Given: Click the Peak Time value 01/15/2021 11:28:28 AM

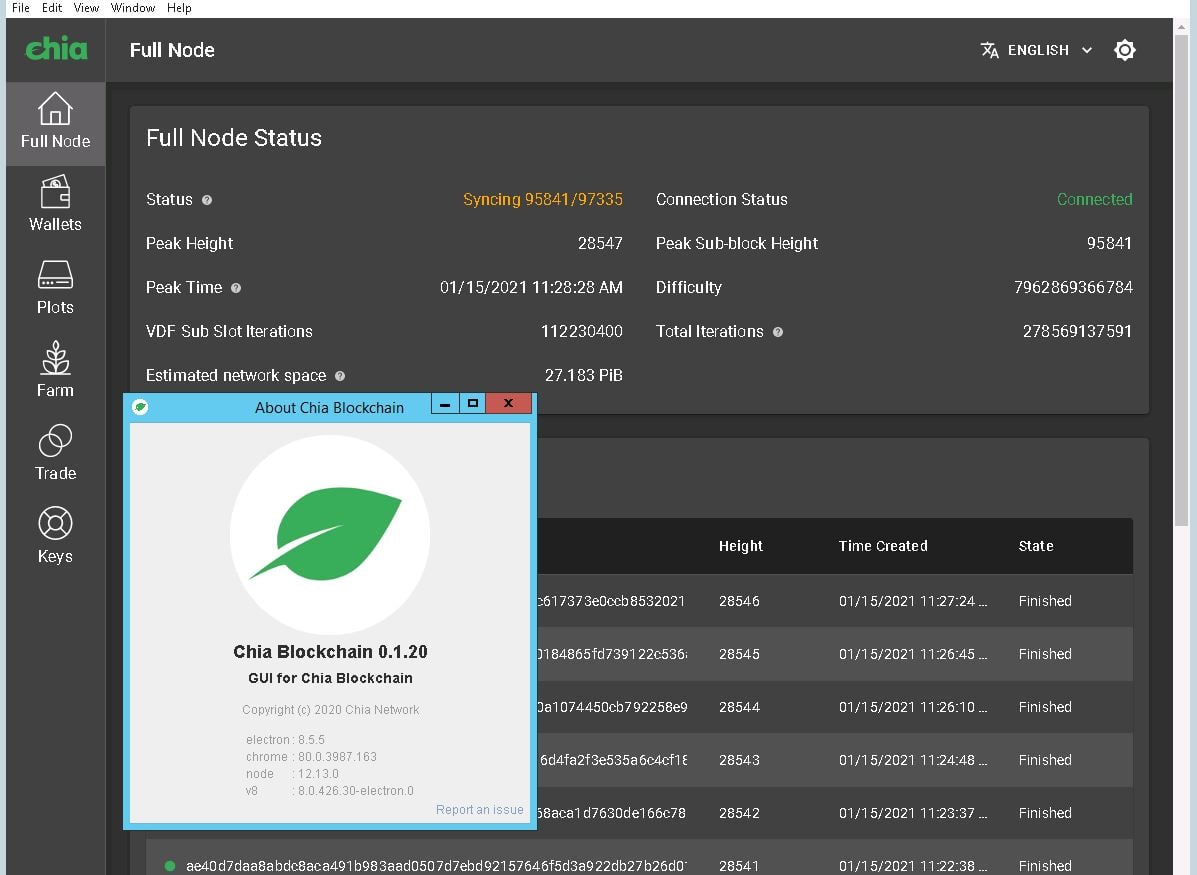Looking at the screenshot, I should pos(531,288).
